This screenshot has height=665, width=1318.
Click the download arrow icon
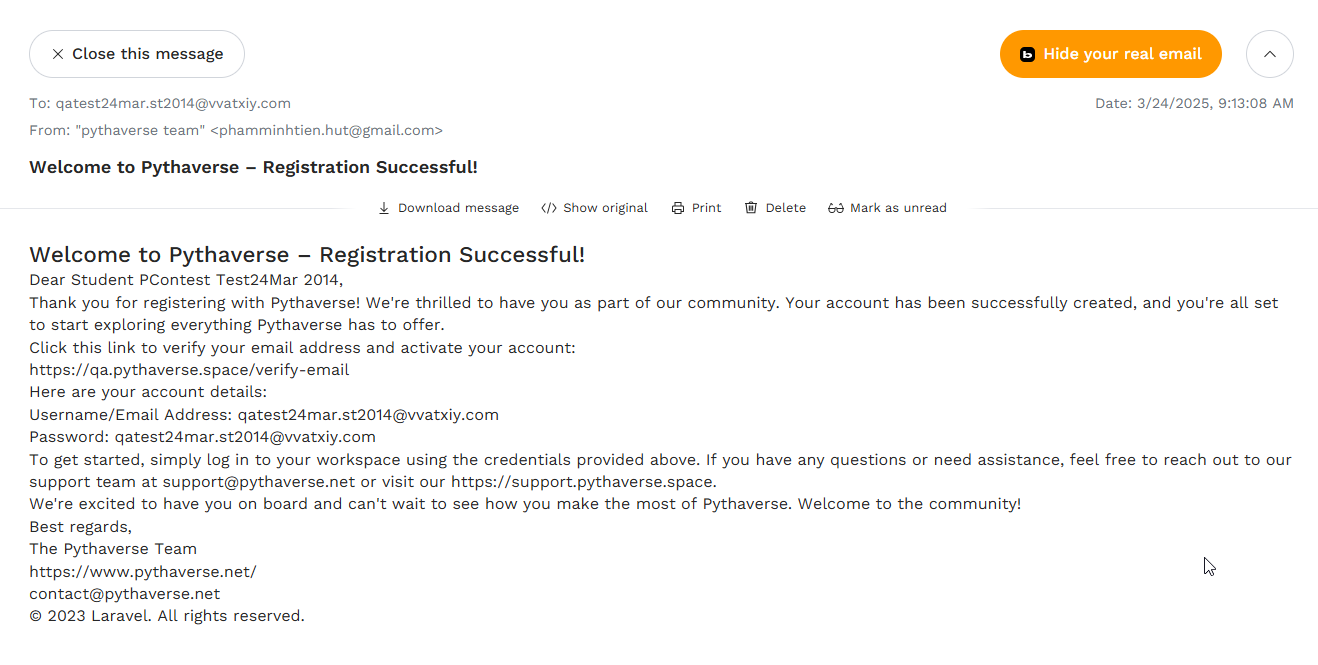click(384, 208)
